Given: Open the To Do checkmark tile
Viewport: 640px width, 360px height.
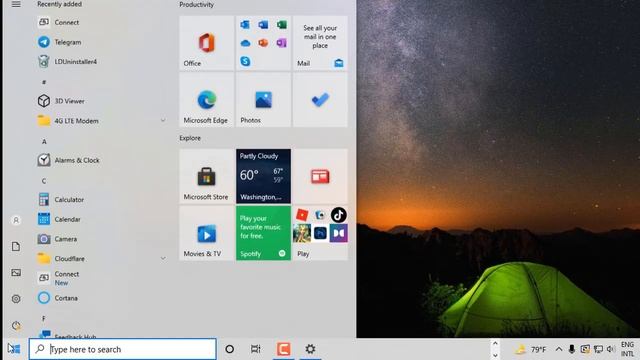Looking at the screenshot, I should [x=320, y=100].
